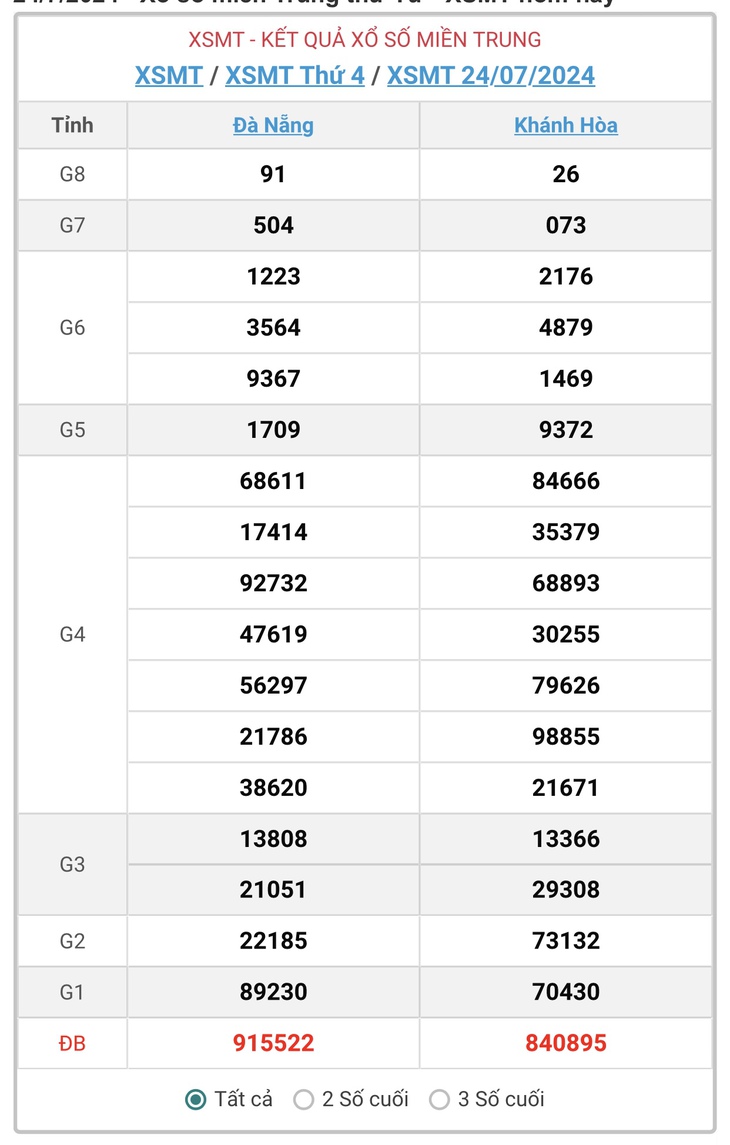Click the ĐB row label
Viewport: 730px width, 1145px height.
[72, 1043]
